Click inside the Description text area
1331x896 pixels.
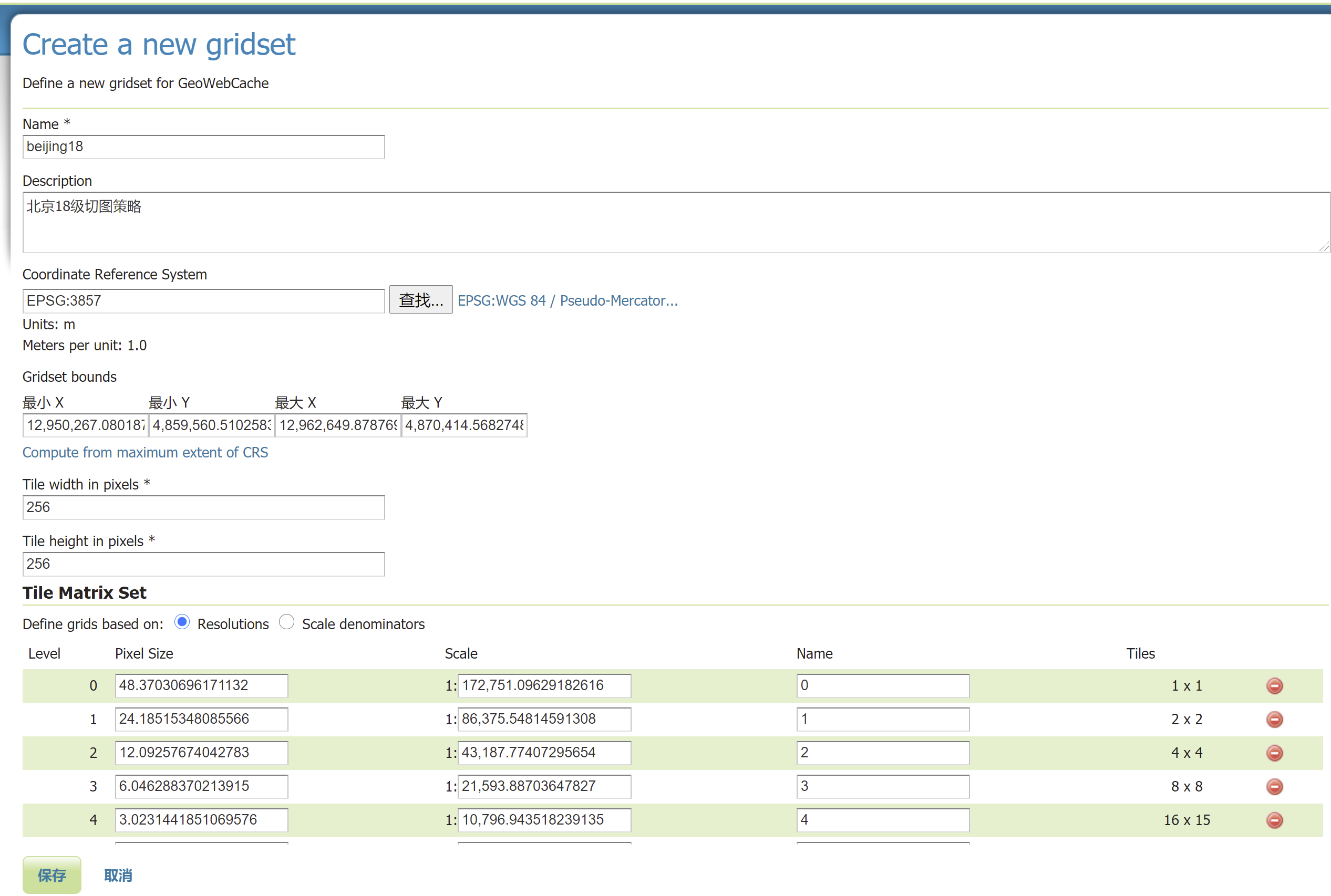pos(675,222)
